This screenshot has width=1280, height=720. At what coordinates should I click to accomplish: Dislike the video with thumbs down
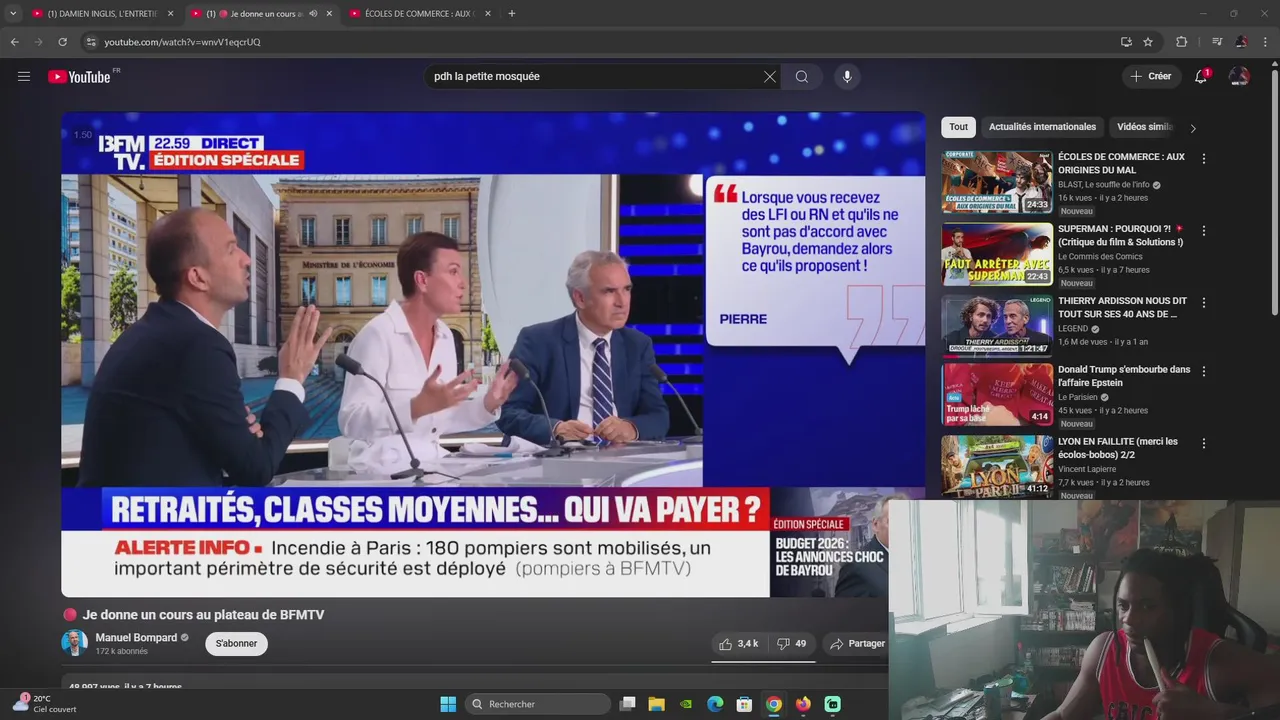click(x=792, y=644)
